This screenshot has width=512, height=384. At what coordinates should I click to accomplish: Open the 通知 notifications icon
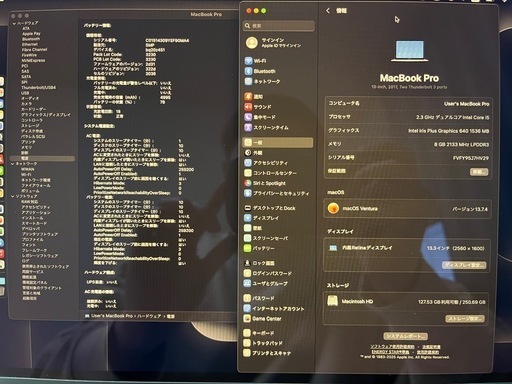tap(248, 97)
